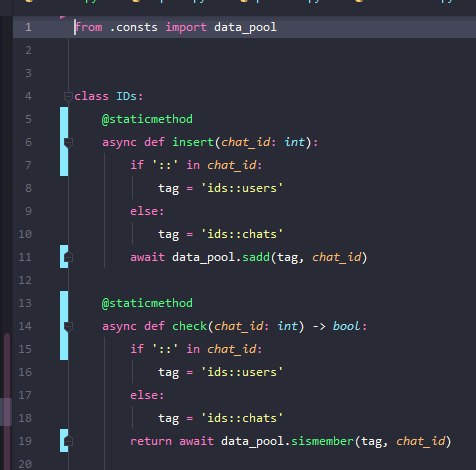Click line number 9 in the gutter
The width and height of the screenshot is (476, 470).
click(x=28, y=211)
